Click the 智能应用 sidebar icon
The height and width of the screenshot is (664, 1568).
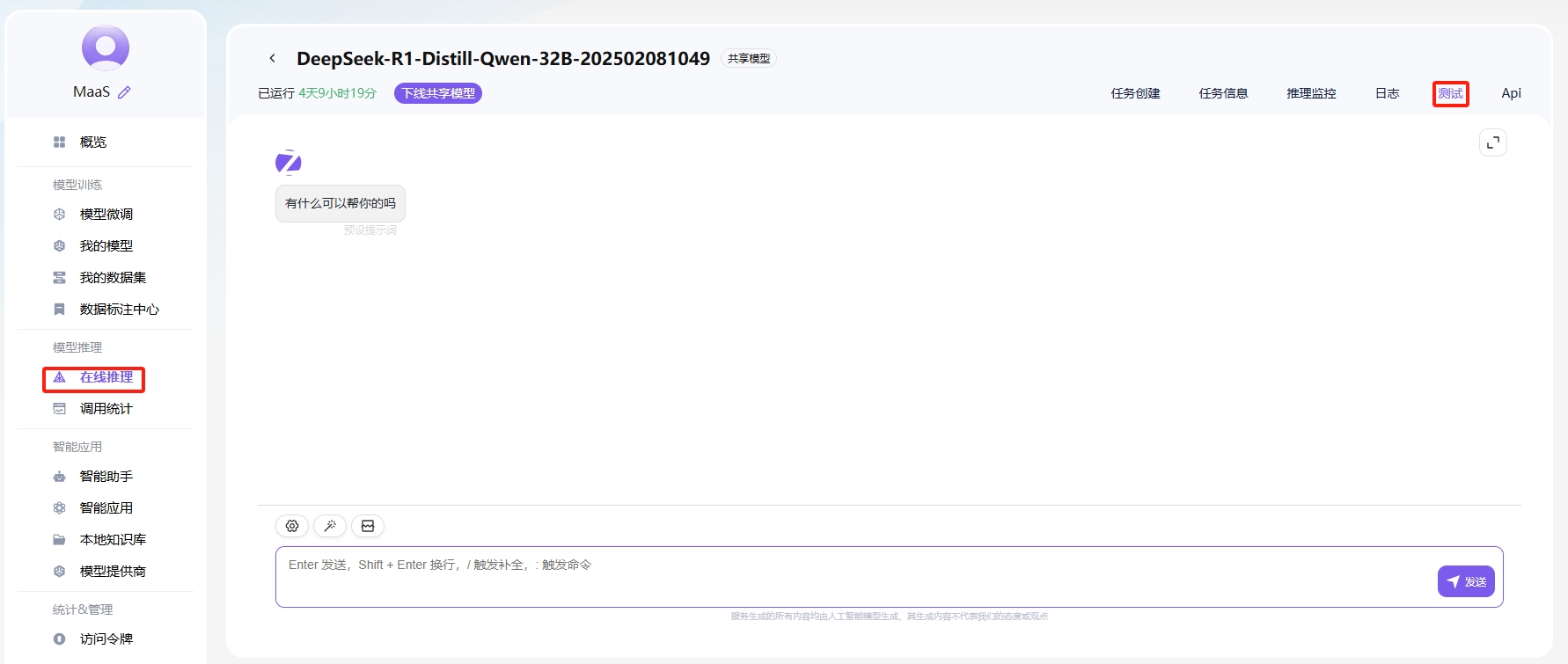[x=59, y=507]
